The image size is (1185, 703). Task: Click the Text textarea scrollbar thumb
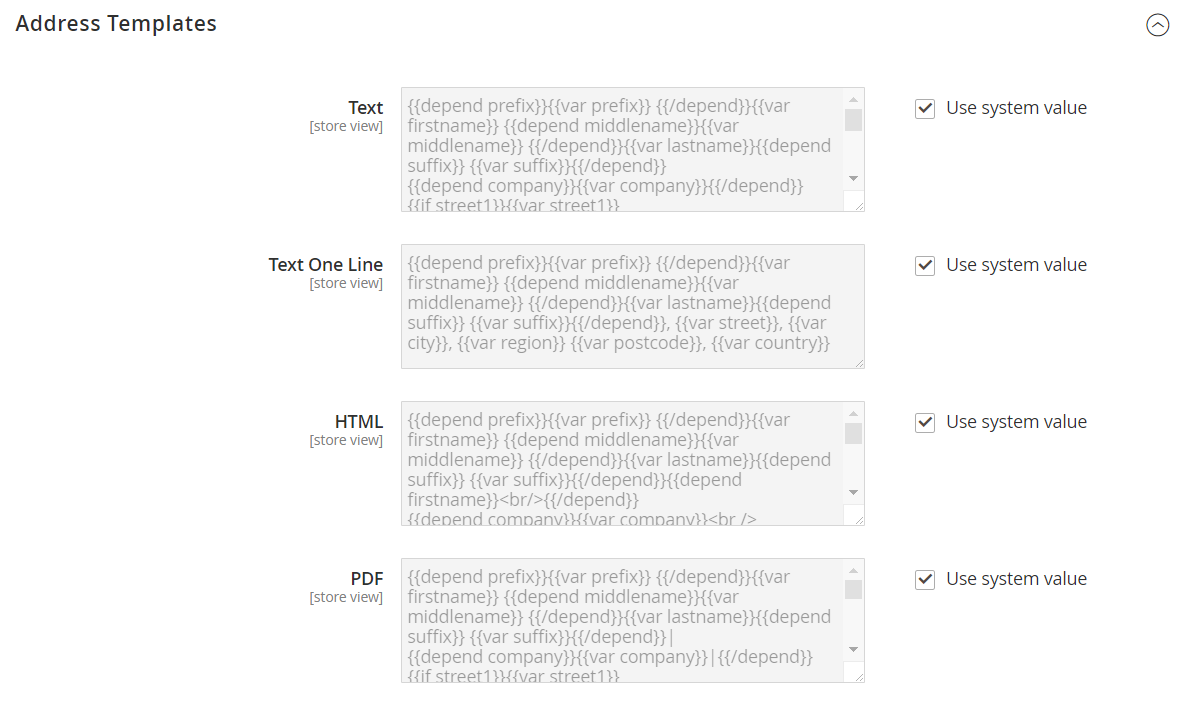pyautogui.click(x=853, y=120)
